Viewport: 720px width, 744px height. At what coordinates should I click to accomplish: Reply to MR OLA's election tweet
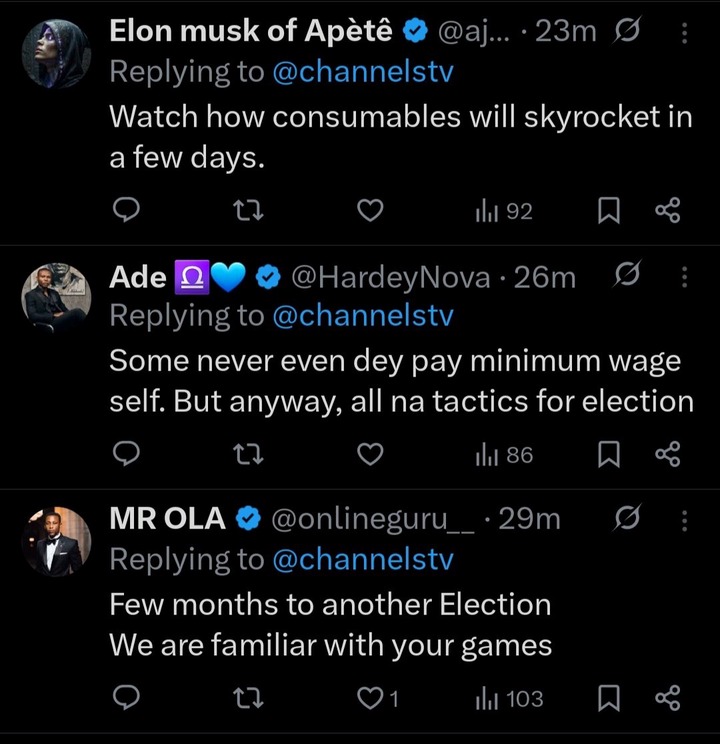tap(125, 698)
